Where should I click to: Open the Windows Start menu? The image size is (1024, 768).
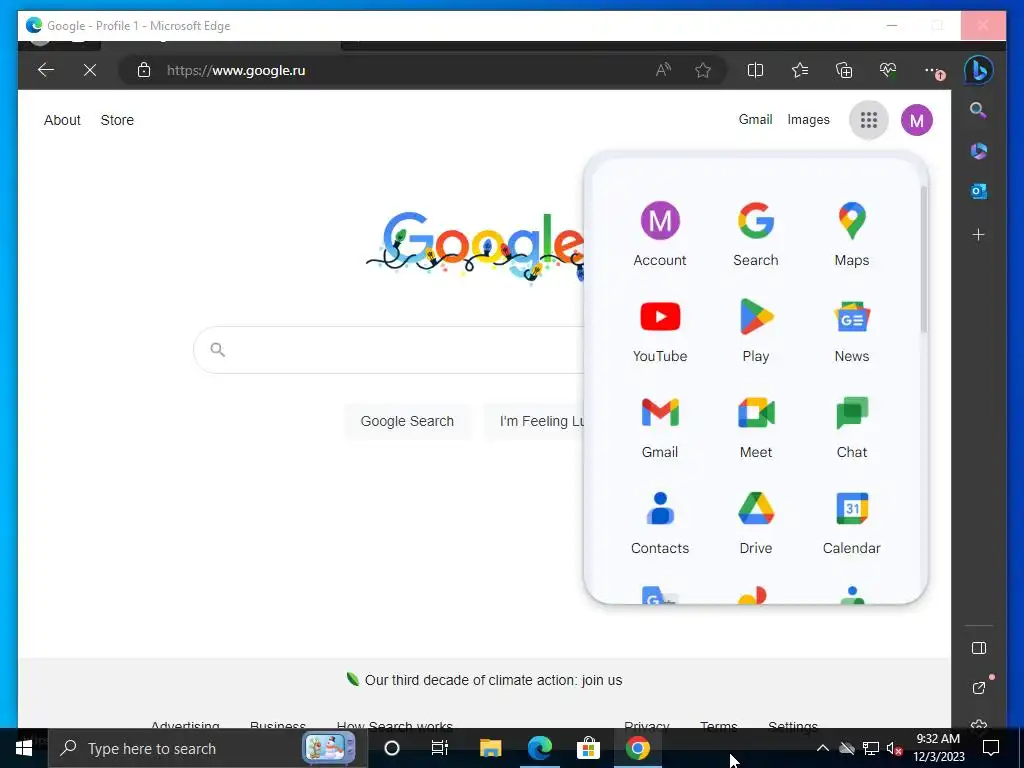[24, 748]
